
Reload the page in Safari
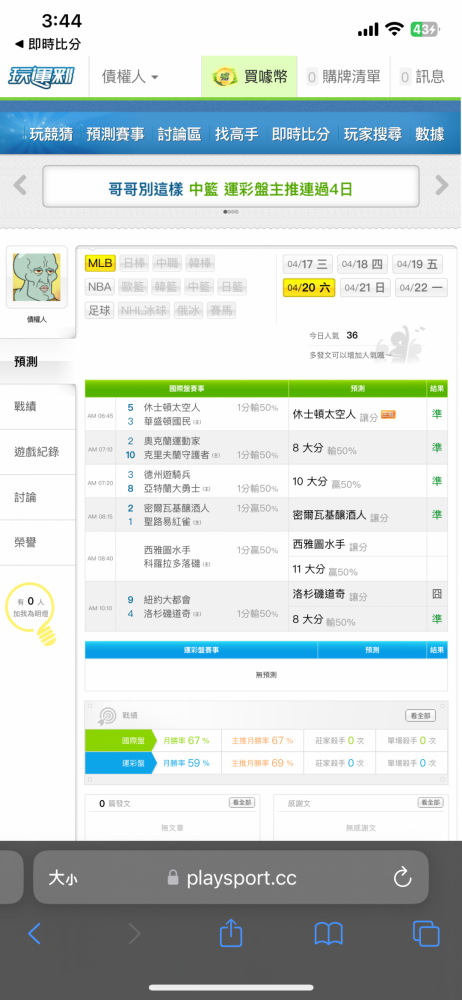pos(403,878)
